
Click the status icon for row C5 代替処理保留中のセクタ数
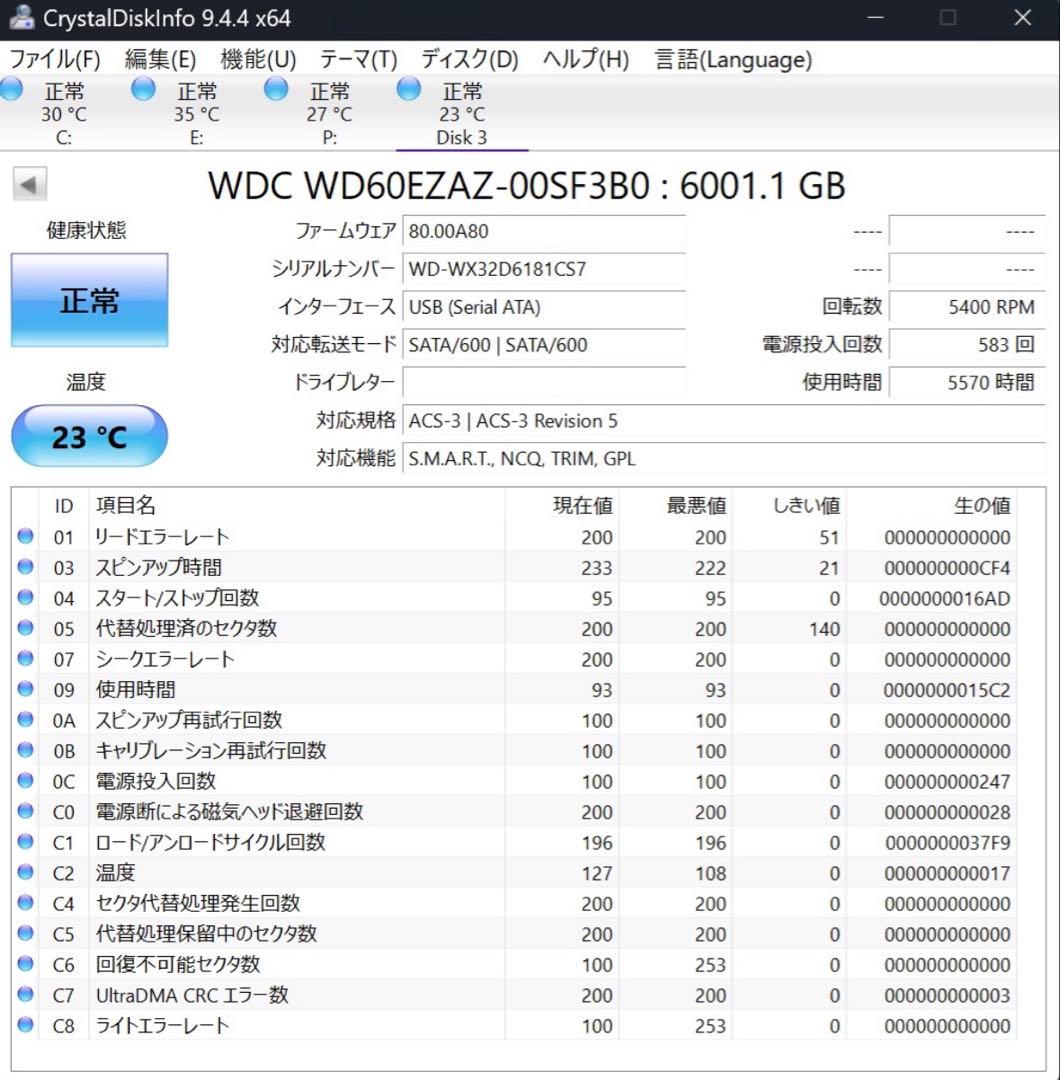point(25,933)
